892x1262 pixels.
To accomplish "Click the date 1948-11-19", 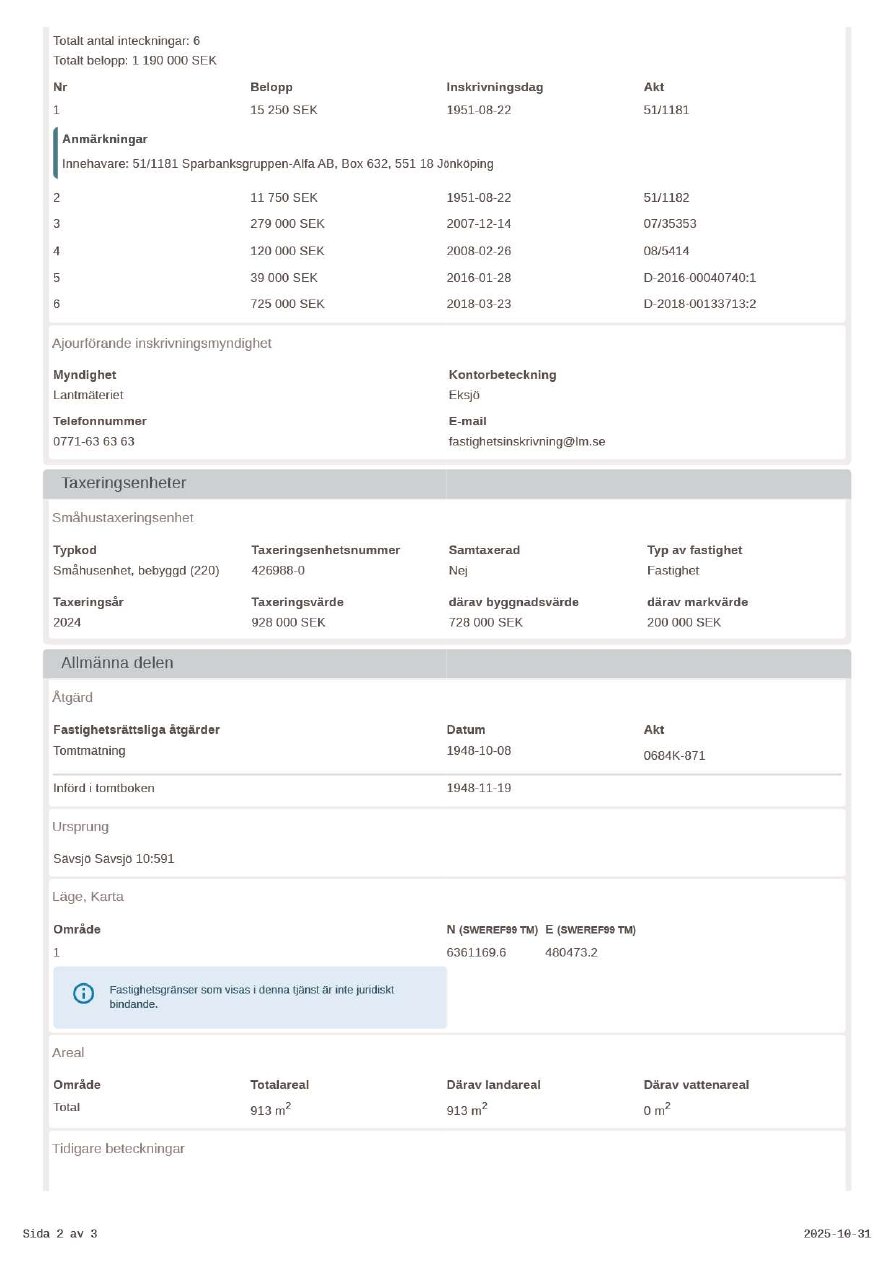I will point(479,788).
